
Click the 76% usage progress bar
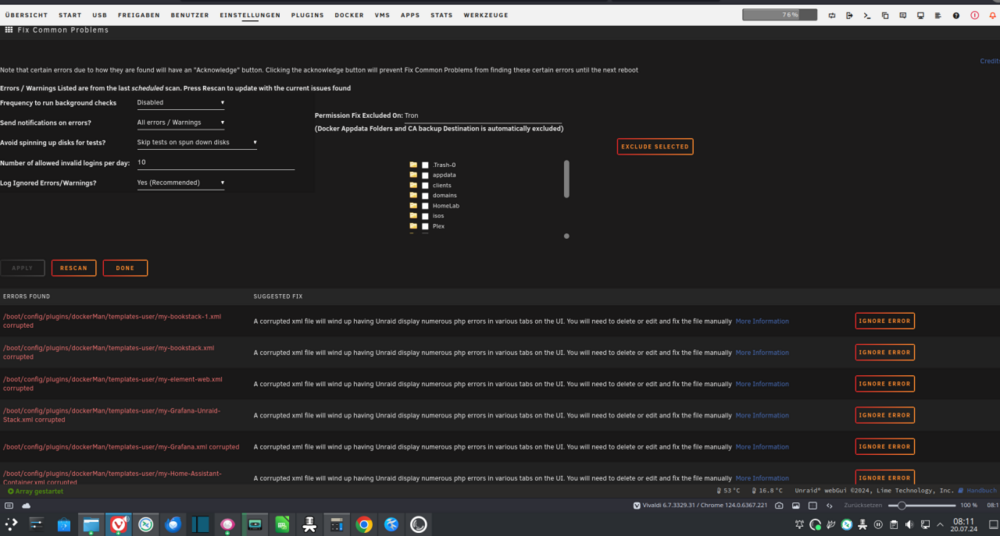(779, 15)
